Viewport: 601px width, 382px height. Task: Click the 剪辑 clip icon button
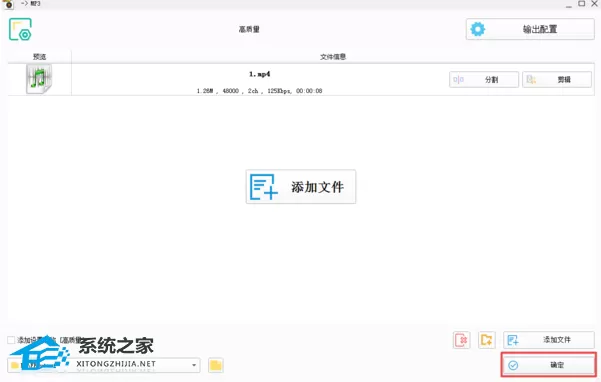click(557, 80)
